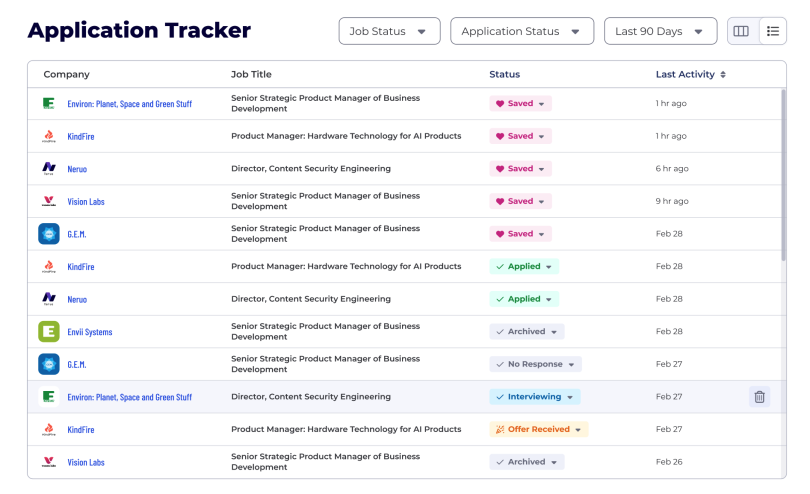Click the 9 hr ago activity time

(x=672, y=201)
